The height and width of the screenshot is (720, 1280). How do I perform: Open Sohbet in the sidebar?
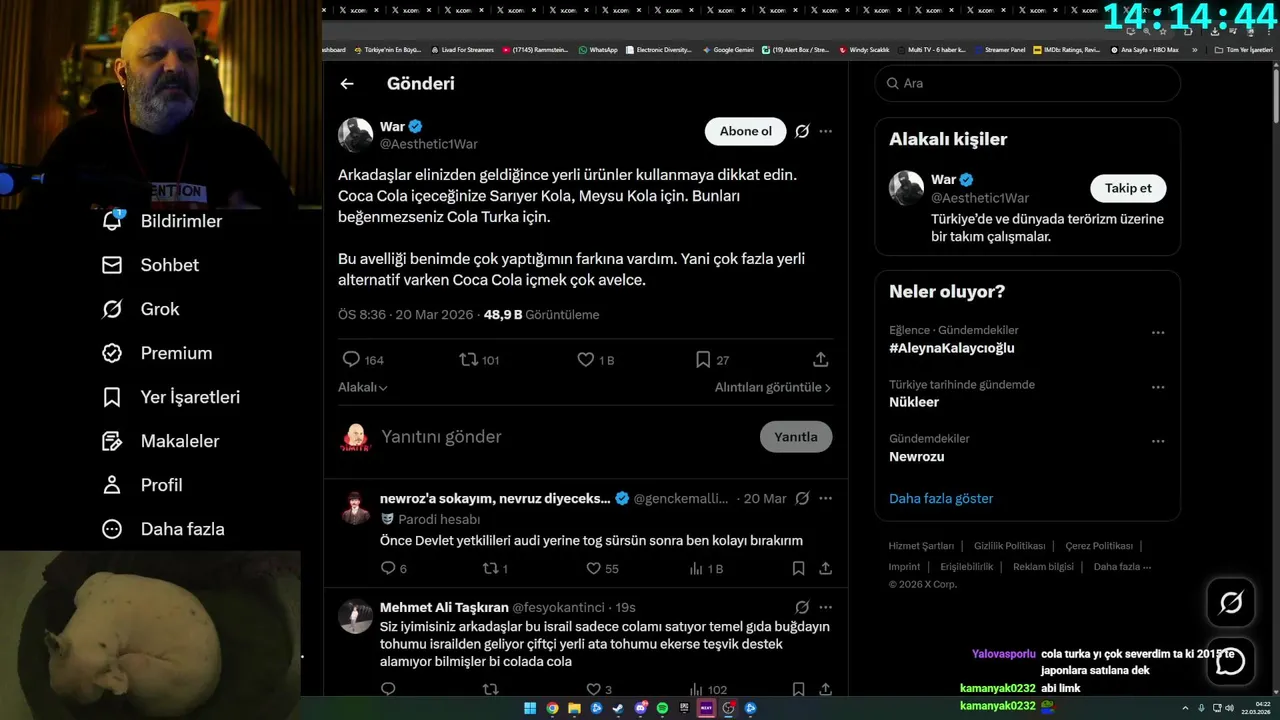pos(150,265)
